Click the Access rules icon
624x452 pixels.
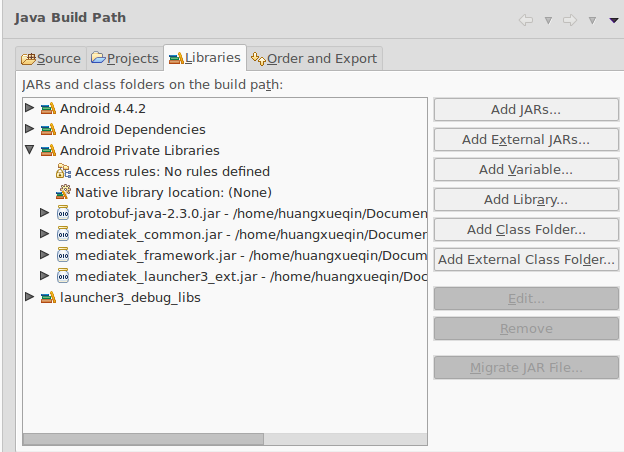(63, 171)
